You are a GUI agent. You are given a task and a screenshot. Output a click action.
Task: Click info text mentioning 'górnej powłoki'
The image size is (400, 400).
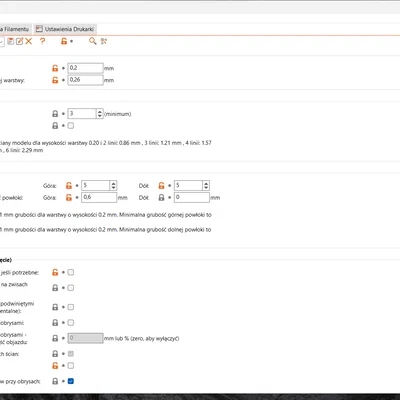(x=106, y=215)
